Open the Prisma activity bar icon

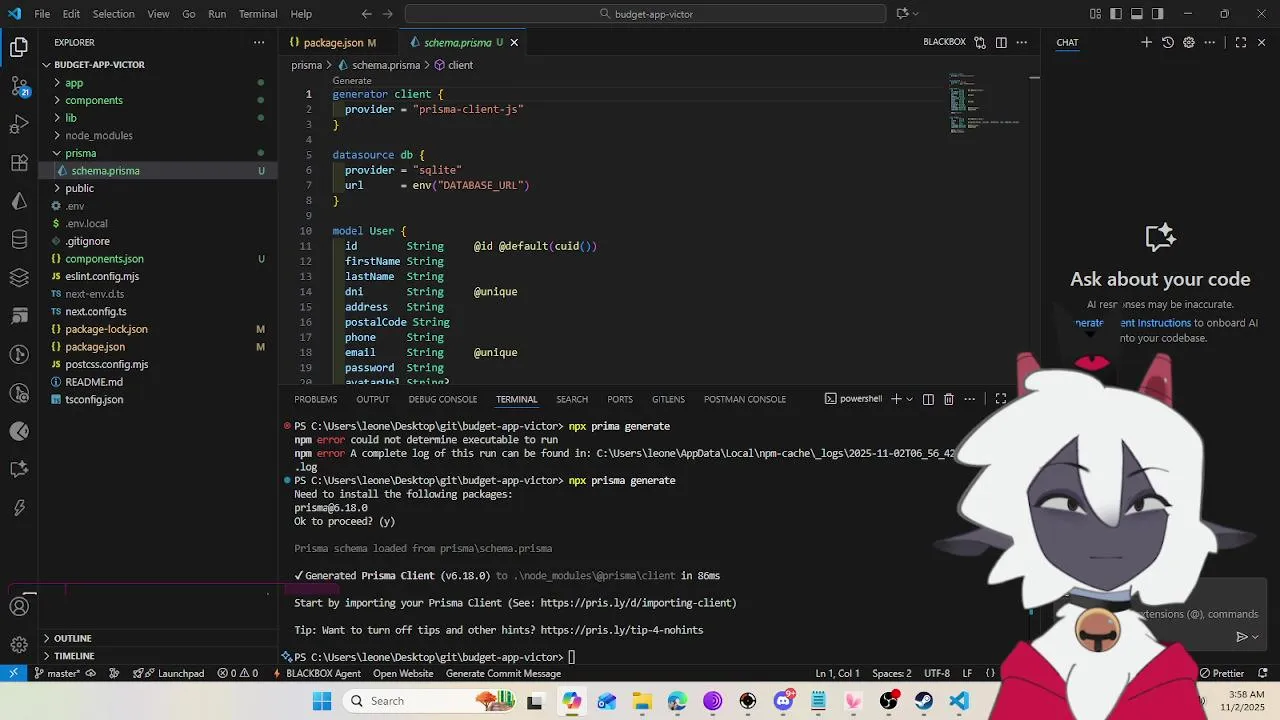tap(19, 201)
